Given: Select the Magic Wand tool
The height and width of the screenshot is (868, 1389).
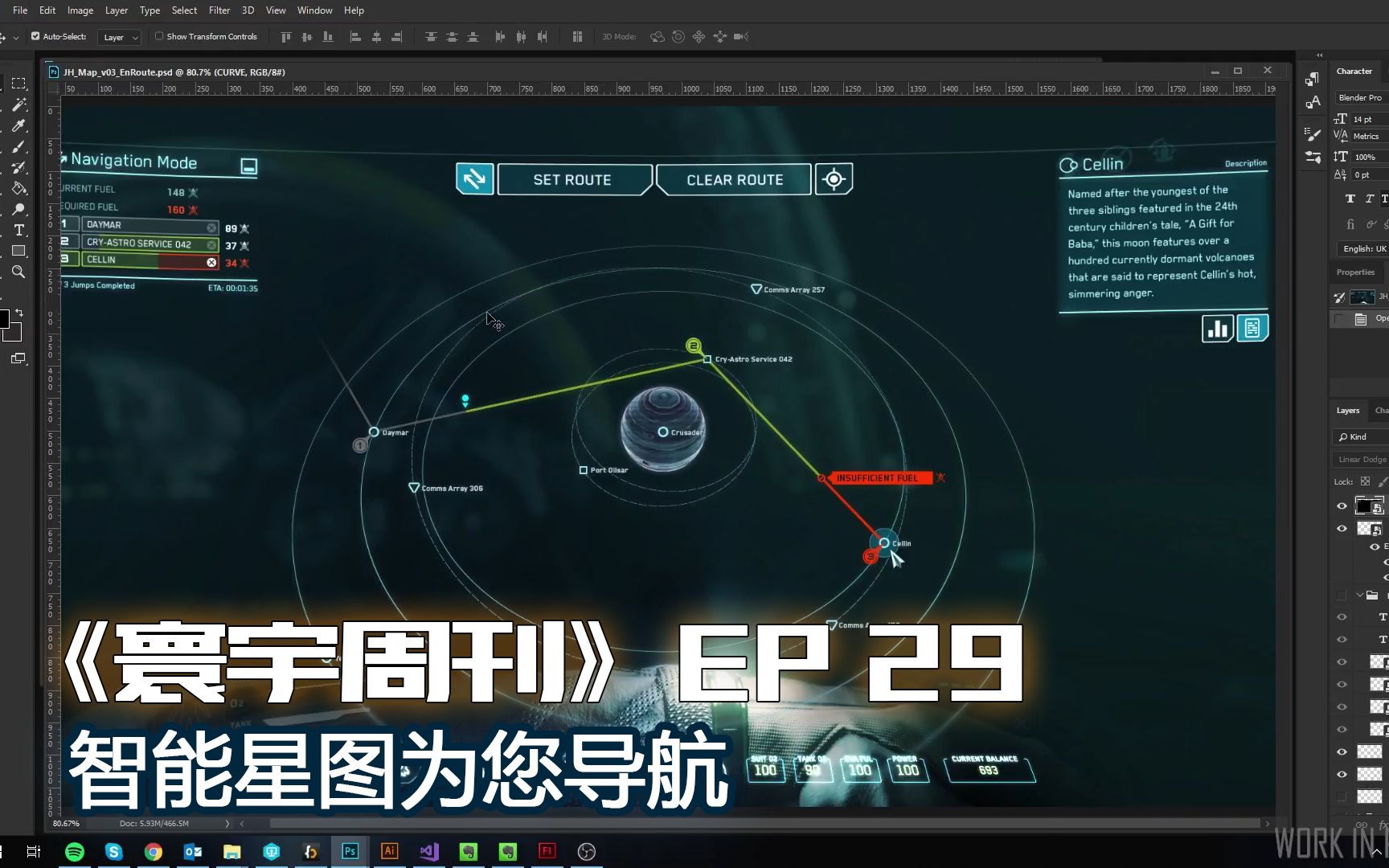Looking at the screenshot, I should [x=18, y=104].
